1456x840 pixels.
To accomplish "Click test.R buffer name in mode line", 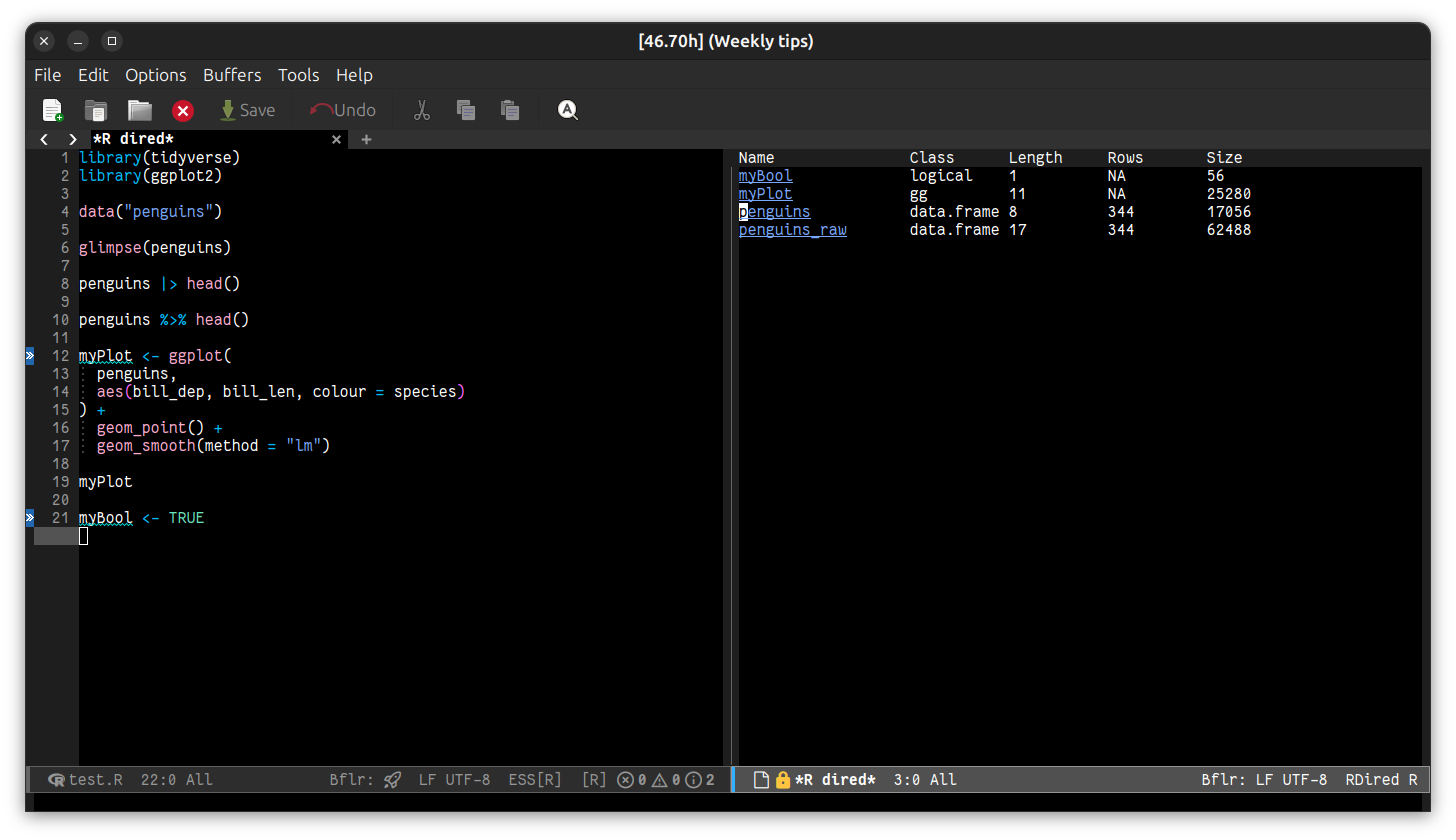I will point(95,780).
